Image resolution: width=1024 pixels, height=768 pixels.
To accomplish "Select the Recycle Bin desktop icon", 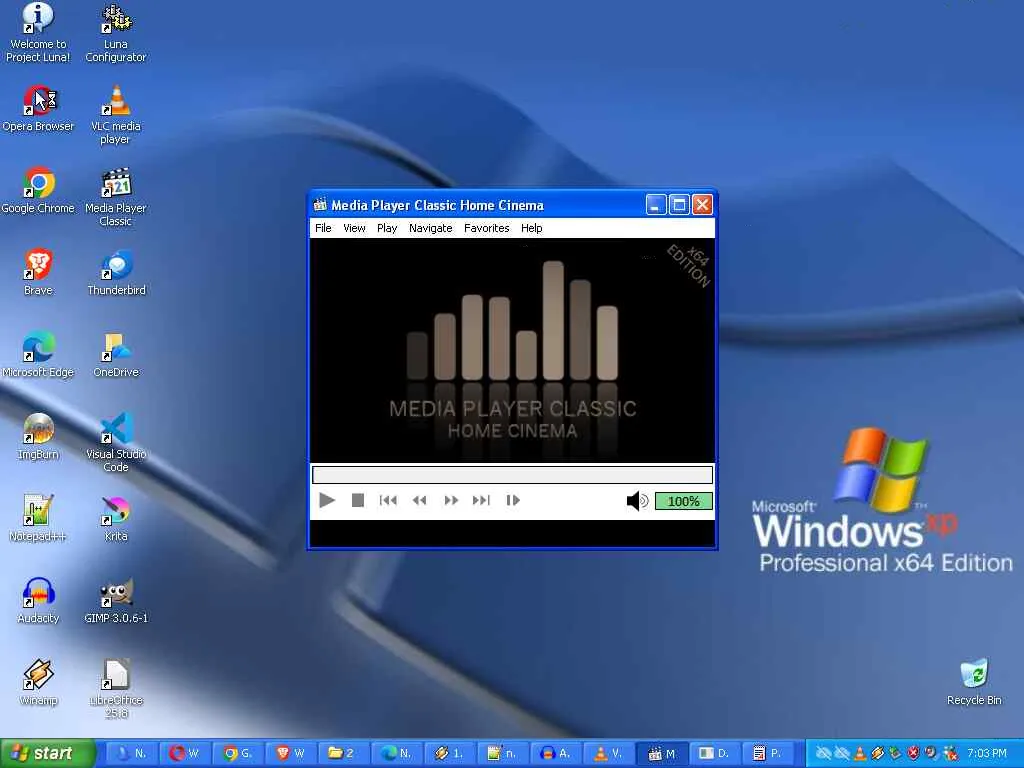I will point(974,682).
